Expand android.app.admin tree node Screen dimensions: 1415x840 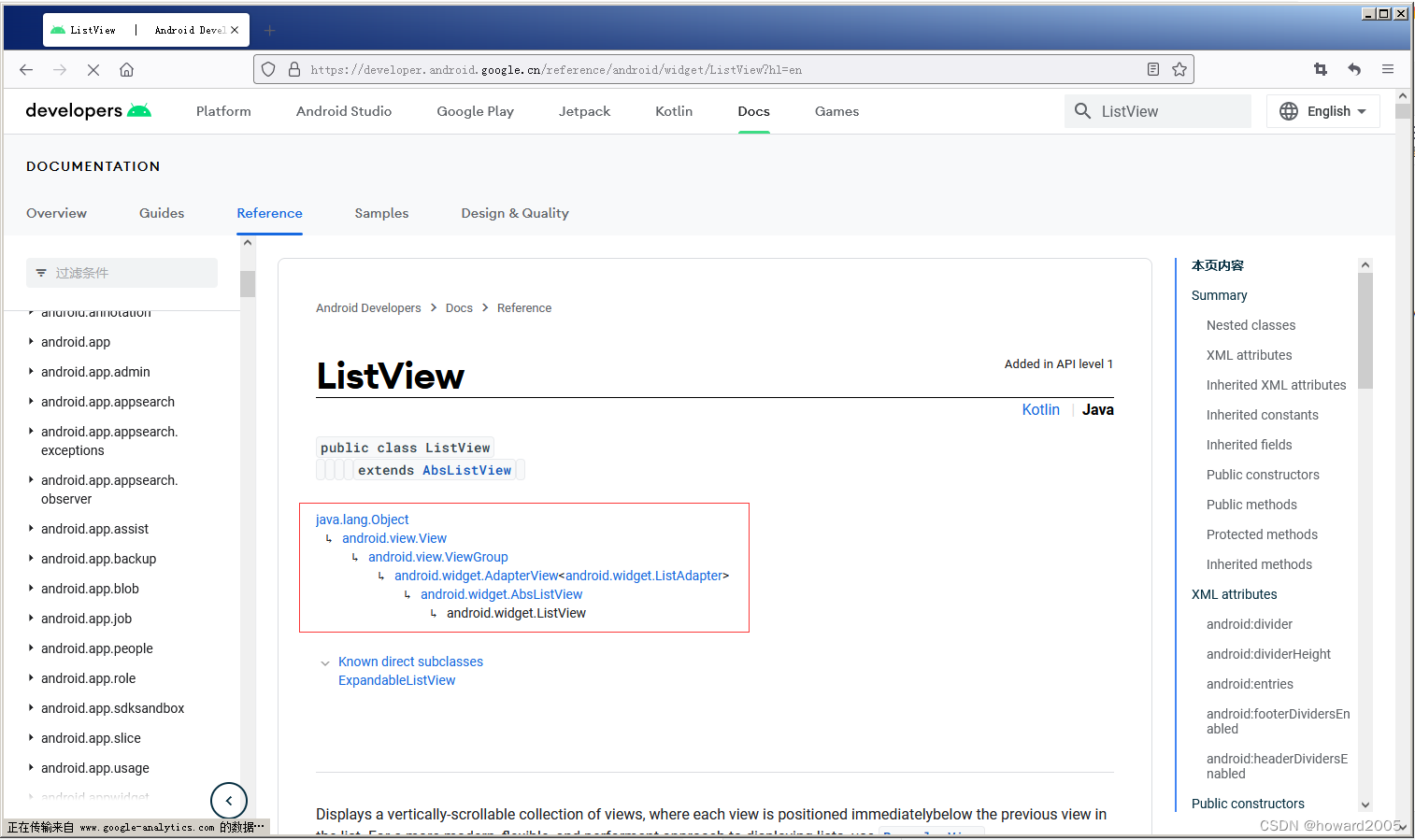pyautogui.click(x=31, y=372)
